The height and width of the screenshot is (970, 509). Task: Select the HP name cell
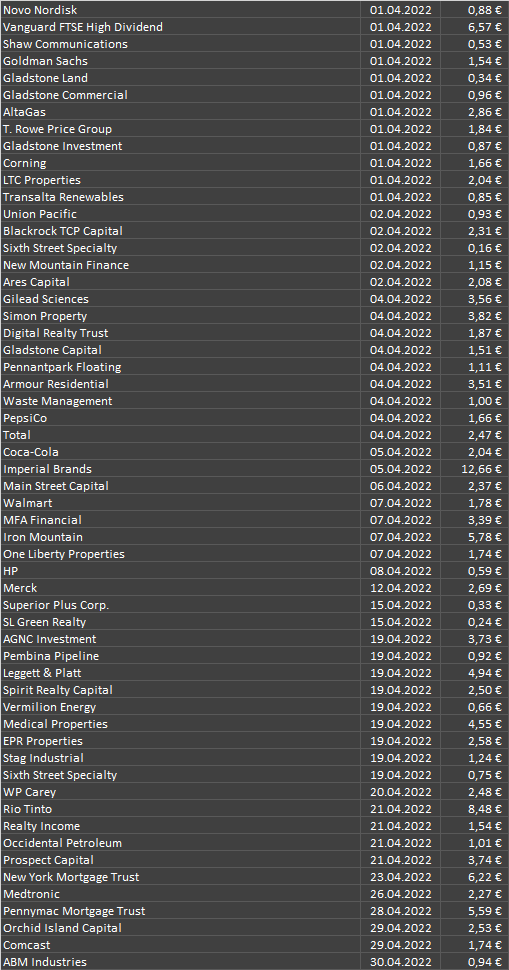tap(181, 572)
